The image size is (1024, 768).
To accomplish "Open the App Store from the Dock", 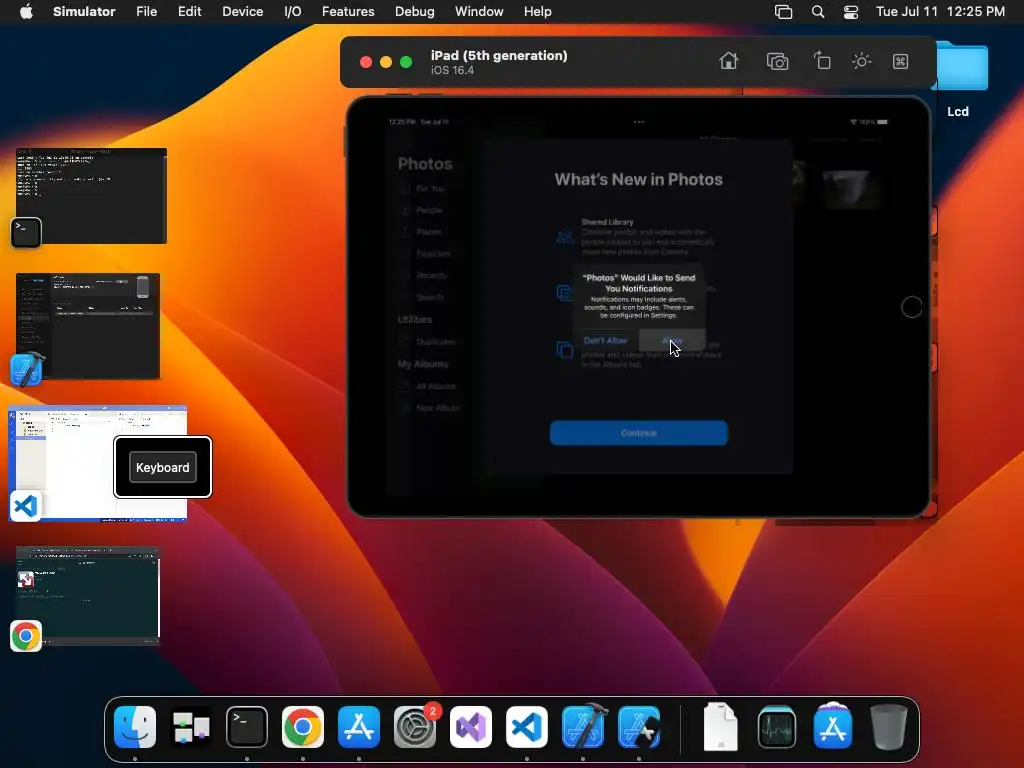I will click(x=359, y=727).
